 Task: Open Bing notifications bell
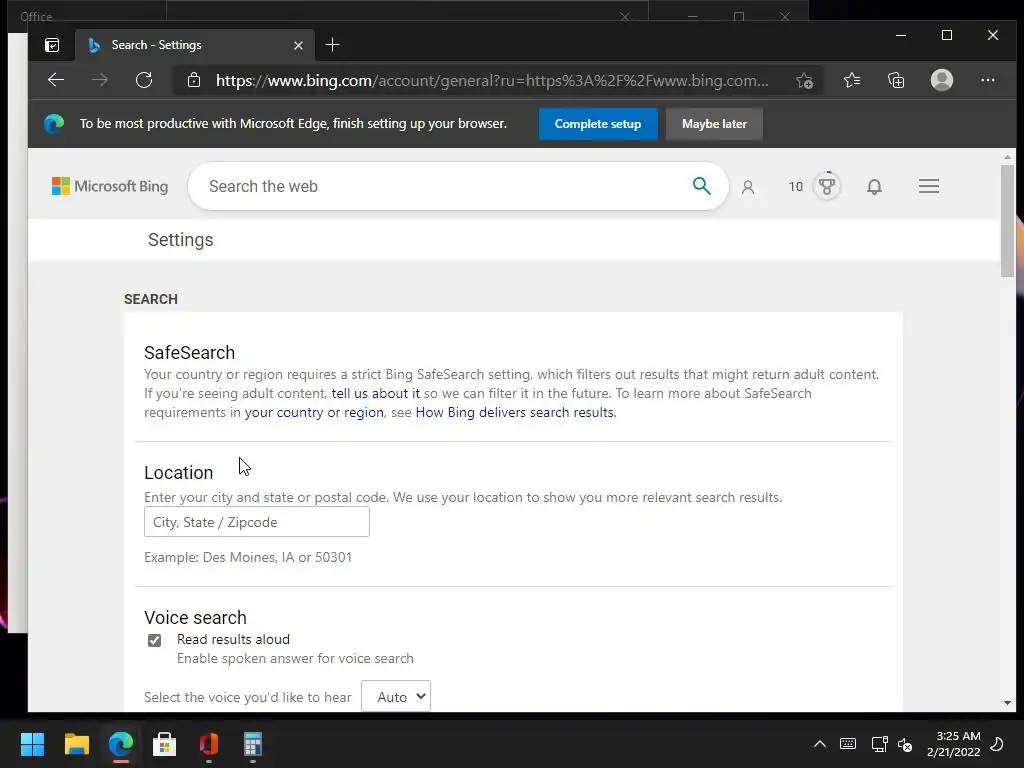874,187
